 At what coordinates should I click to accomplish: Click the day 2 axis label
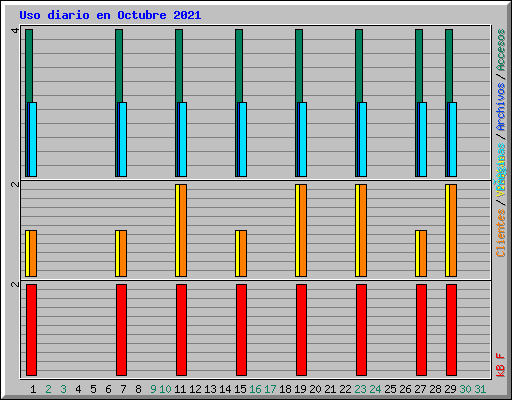click(x=48, y=389)
